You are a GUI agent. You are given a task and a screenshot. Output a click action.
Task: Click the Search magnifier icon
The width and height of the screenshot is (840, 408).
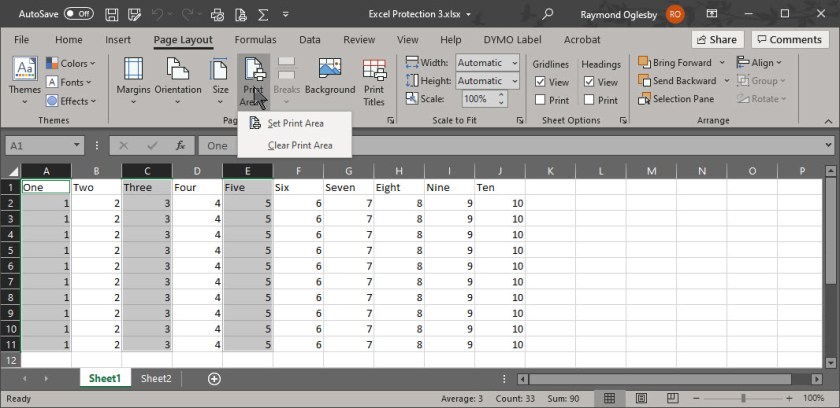[547, 14]
